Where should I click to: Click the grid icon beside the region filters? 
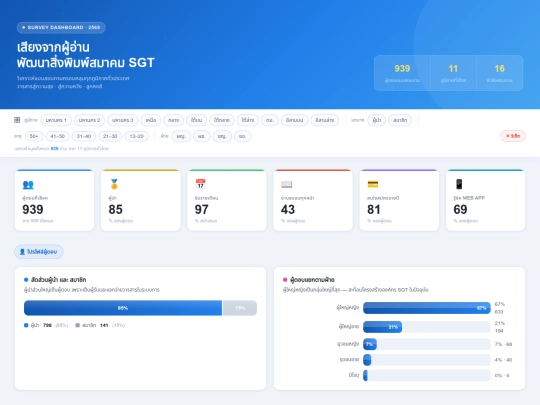17,120
